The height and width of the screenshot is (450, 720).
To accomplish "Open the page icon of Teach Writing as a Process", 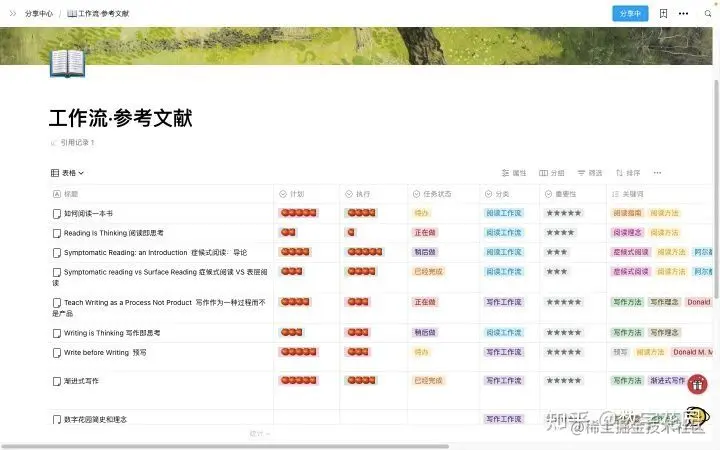I will pyautogui.click(x=56, y=303).
